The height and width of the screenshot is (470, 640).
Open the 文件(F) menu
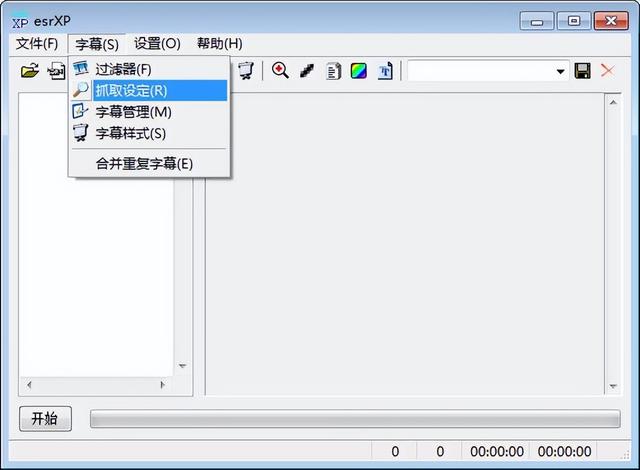click(37, 44)
